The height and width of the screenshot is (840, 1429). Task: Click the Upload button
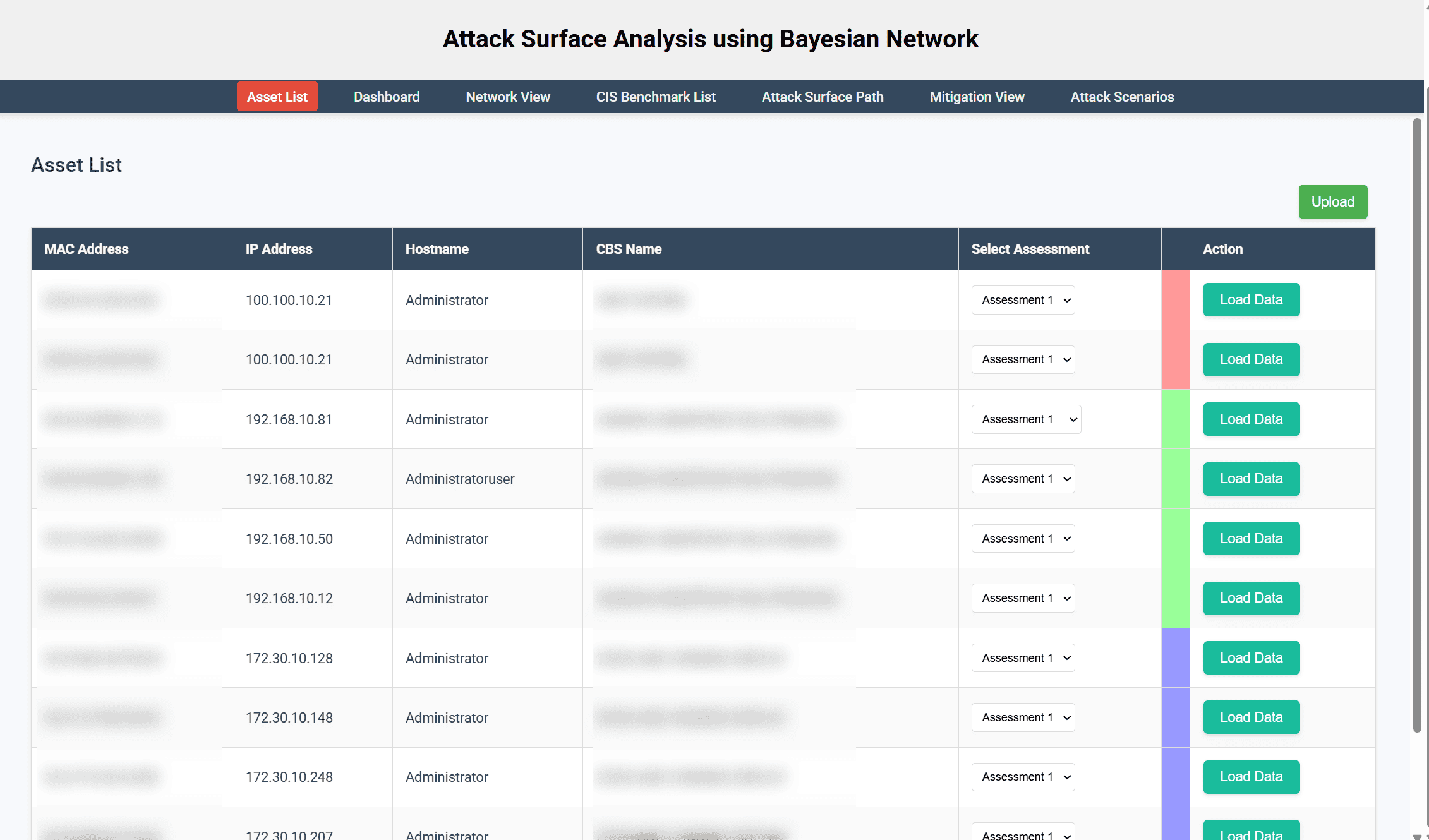click(1332, 201)
